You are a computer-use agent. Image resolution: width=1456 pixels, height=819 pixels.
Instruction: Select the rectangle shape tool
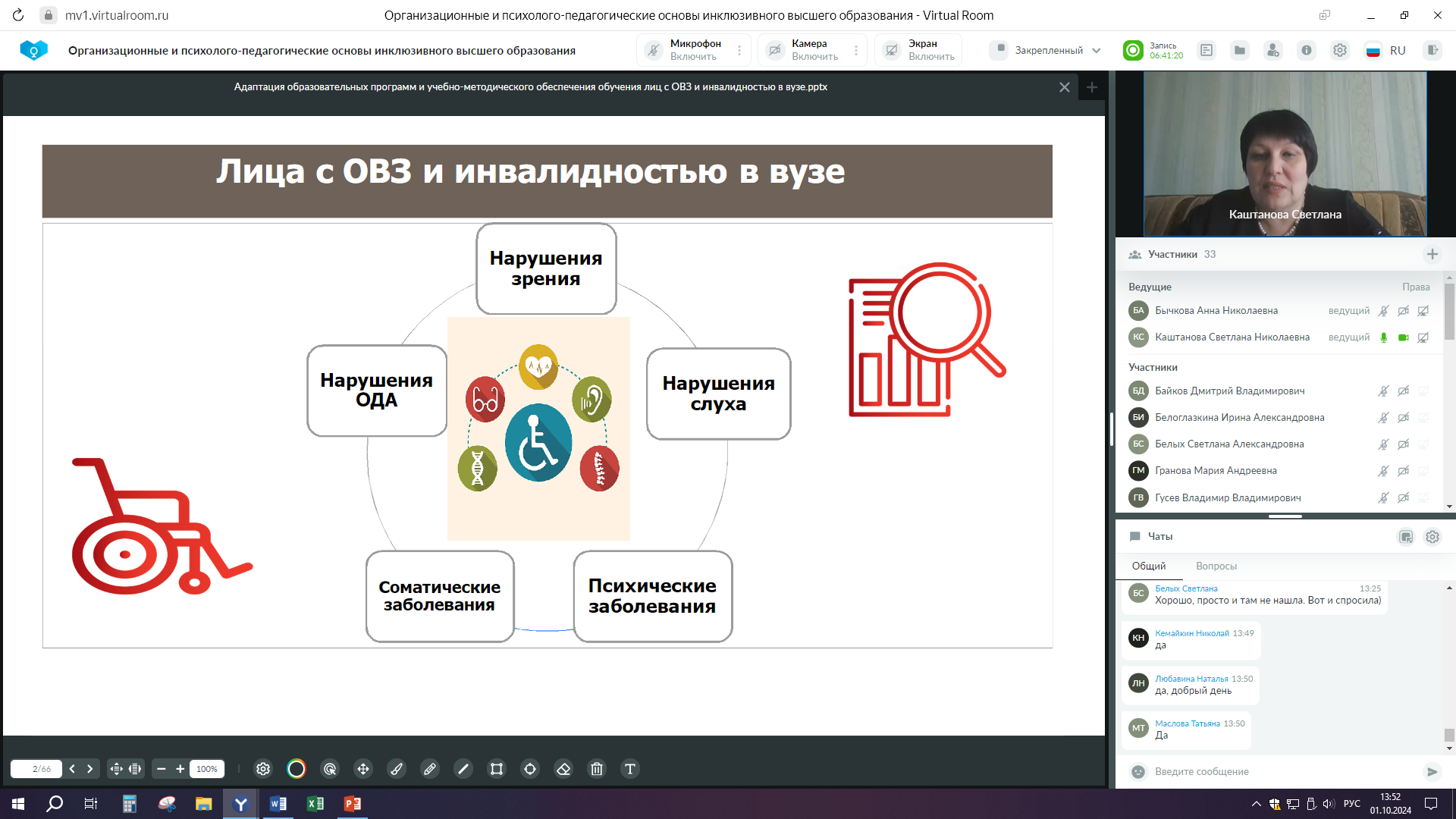[x=497, y=769]
